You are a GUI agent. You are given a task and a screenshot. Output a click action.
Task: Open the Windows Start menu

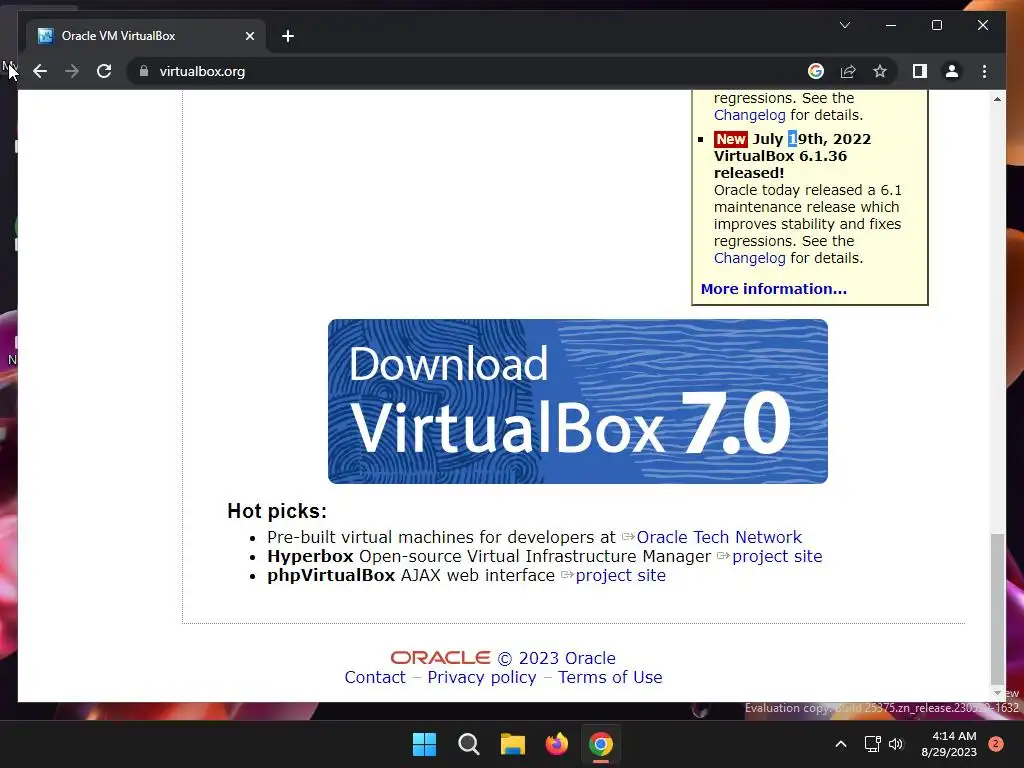tap(424, 744)
